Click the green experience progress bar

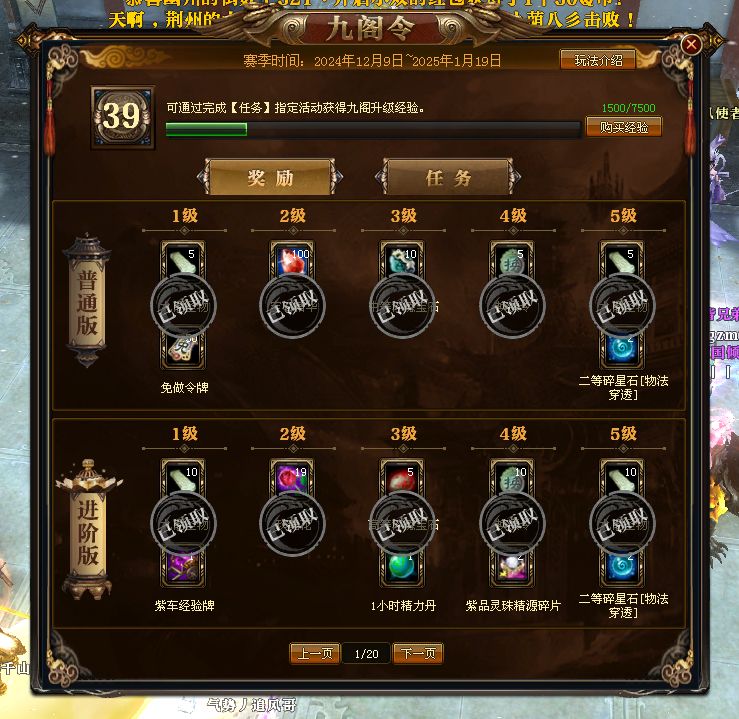(x=373, y=129)
